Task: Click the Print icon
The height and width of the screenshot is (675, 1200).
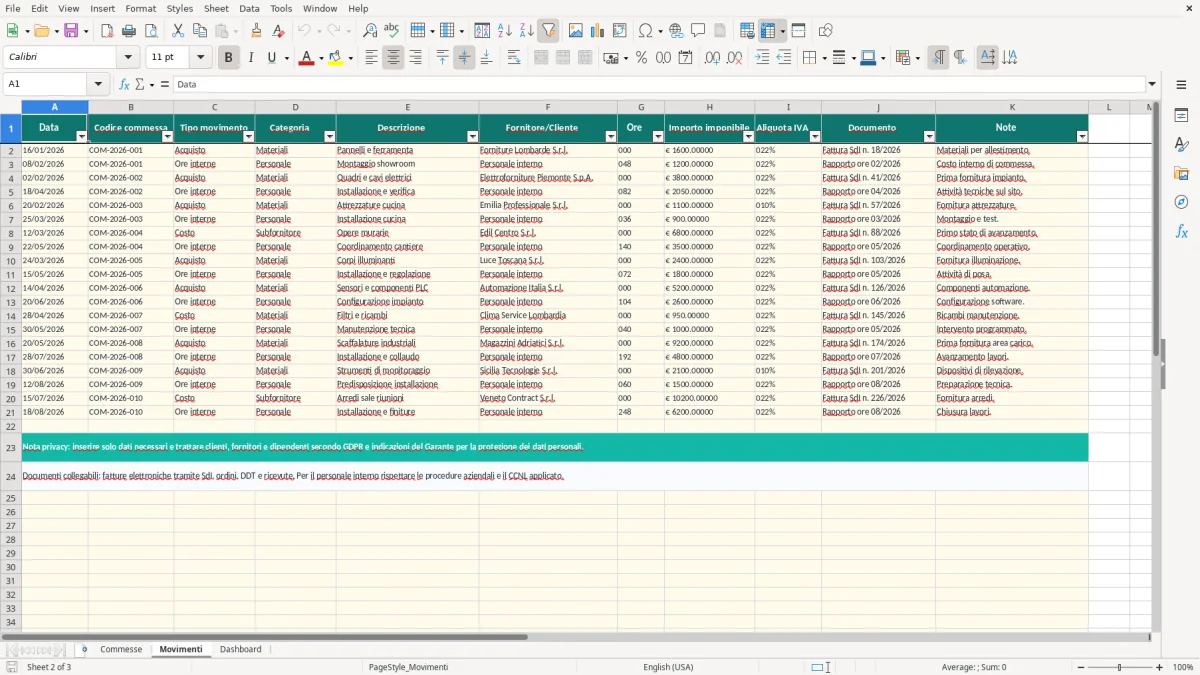Action: point(129,31)
